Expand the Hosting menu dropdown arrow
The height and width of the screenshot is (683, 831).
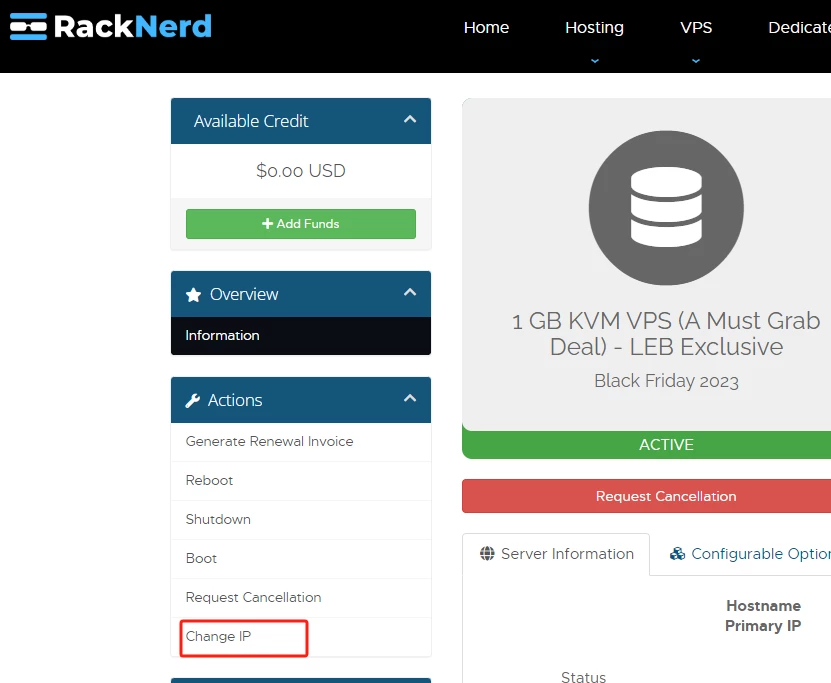coord(595,61)
